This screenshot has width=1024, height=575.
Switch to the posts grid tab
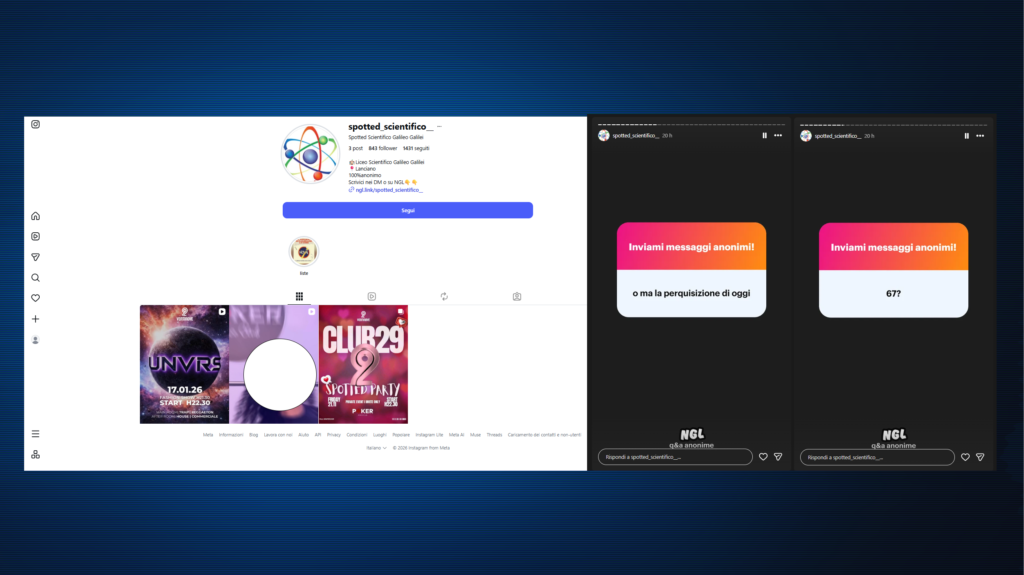(299, 297)
